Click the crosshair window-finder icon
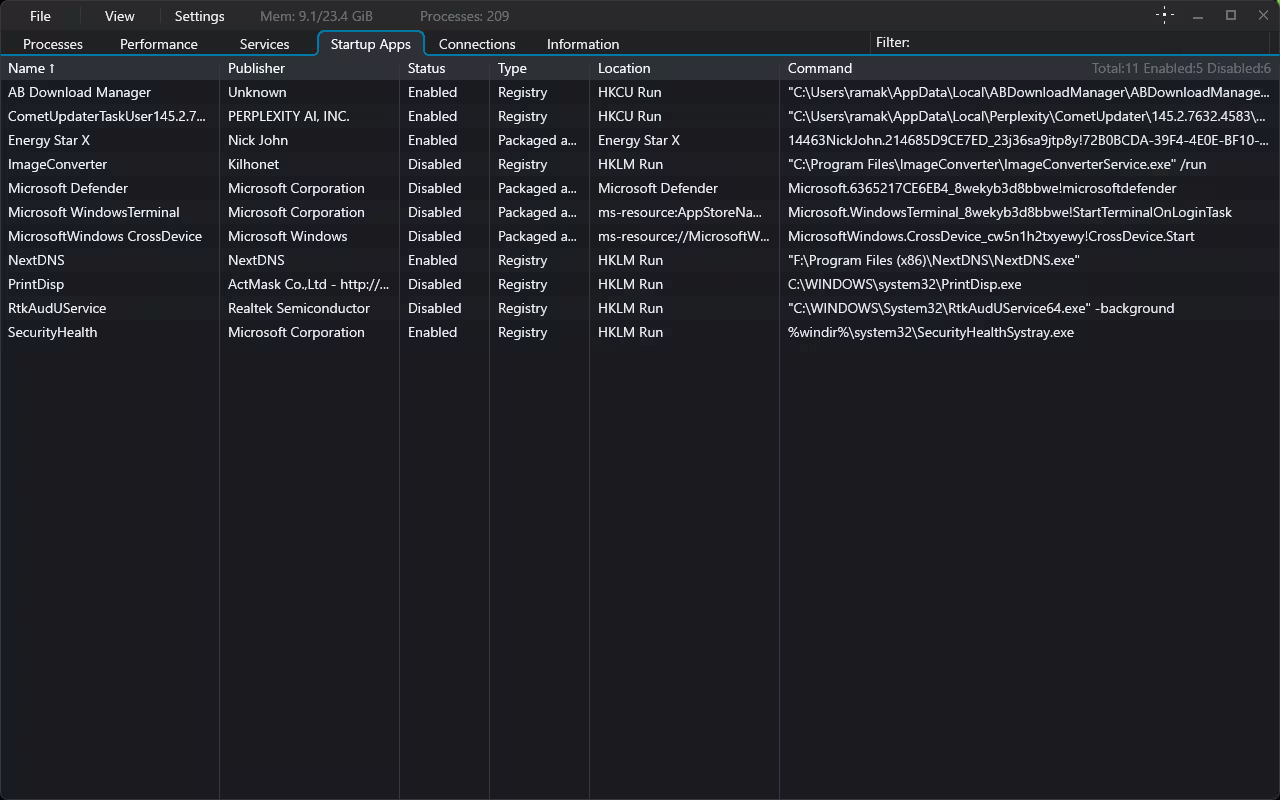Screen dimensions: 1280x800 [1165, 15]
